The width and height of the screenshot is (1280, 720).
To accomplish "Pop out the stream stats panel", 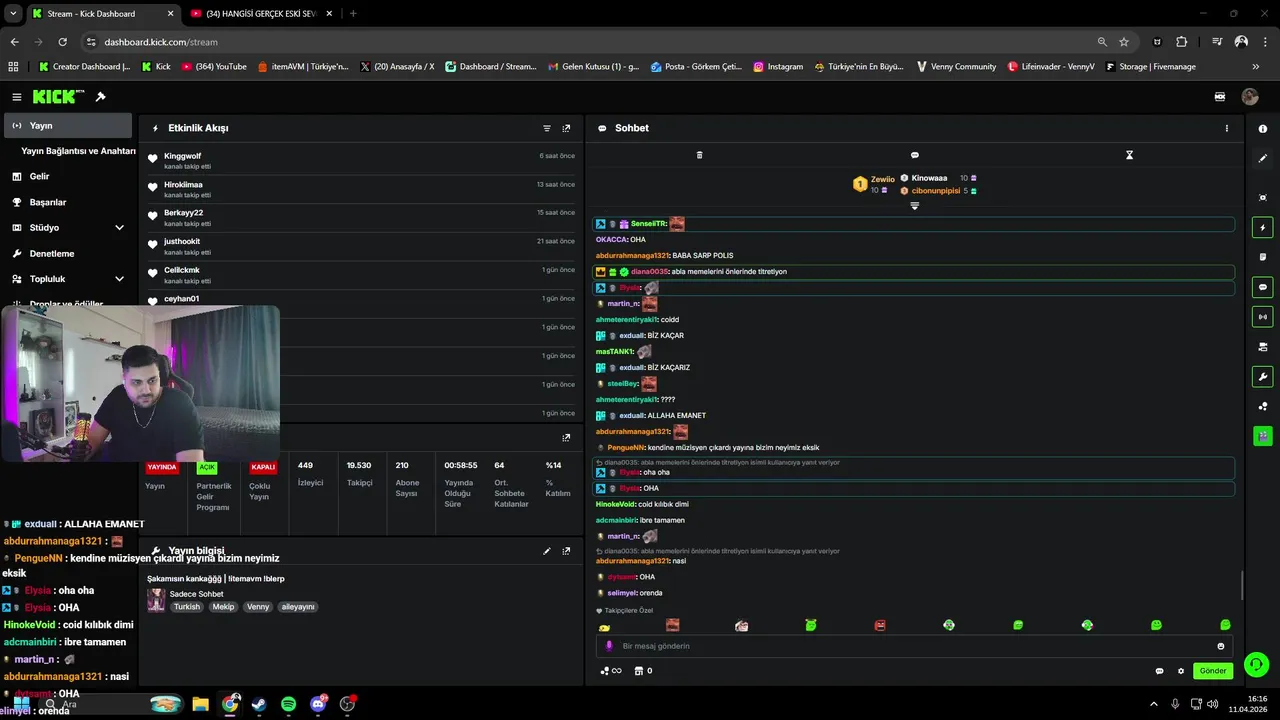I will (566, 437).
